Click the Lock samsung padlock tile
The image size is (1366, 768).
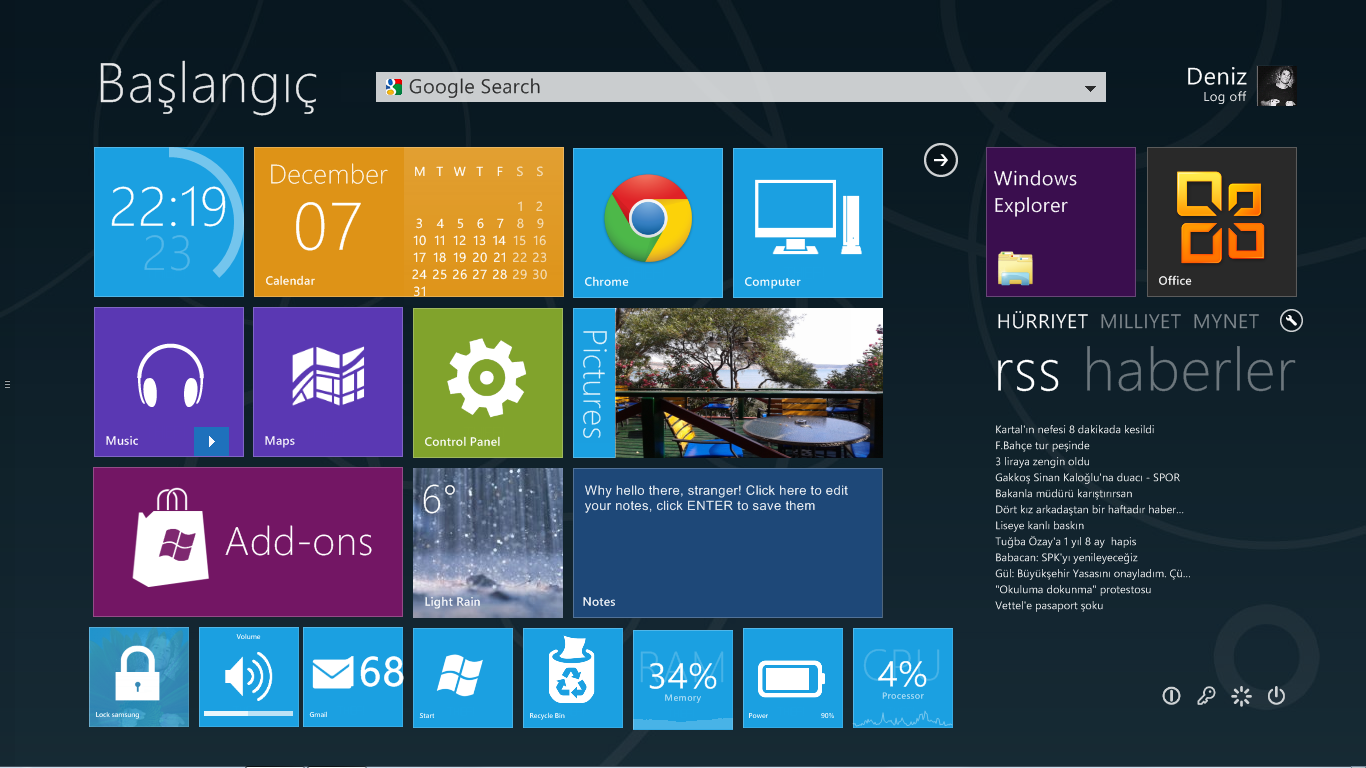(139, 677)
